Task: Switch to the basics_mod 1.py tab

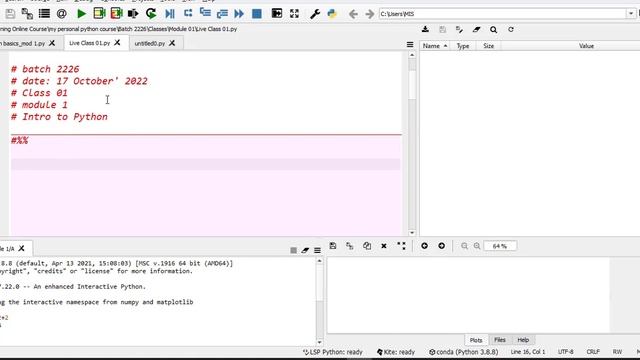Action: [x=23, y=43]
